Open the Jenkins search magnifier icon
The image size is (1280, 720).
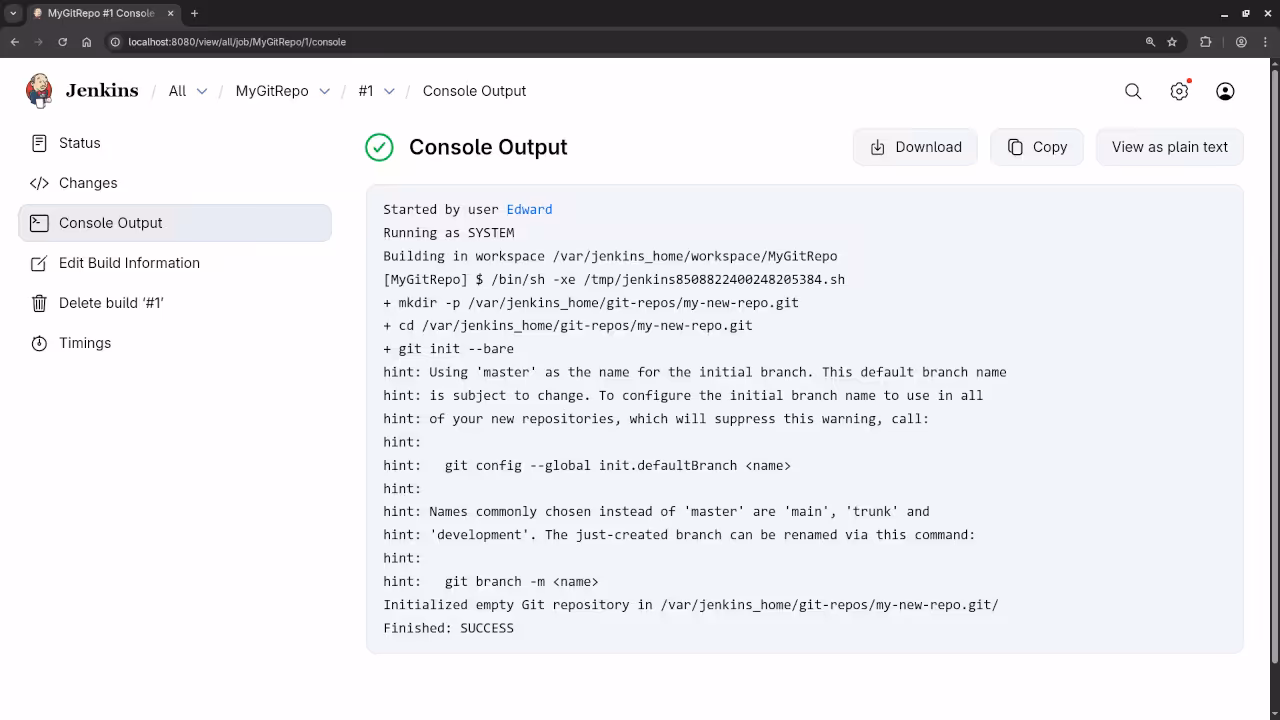tap(1133, 91)
